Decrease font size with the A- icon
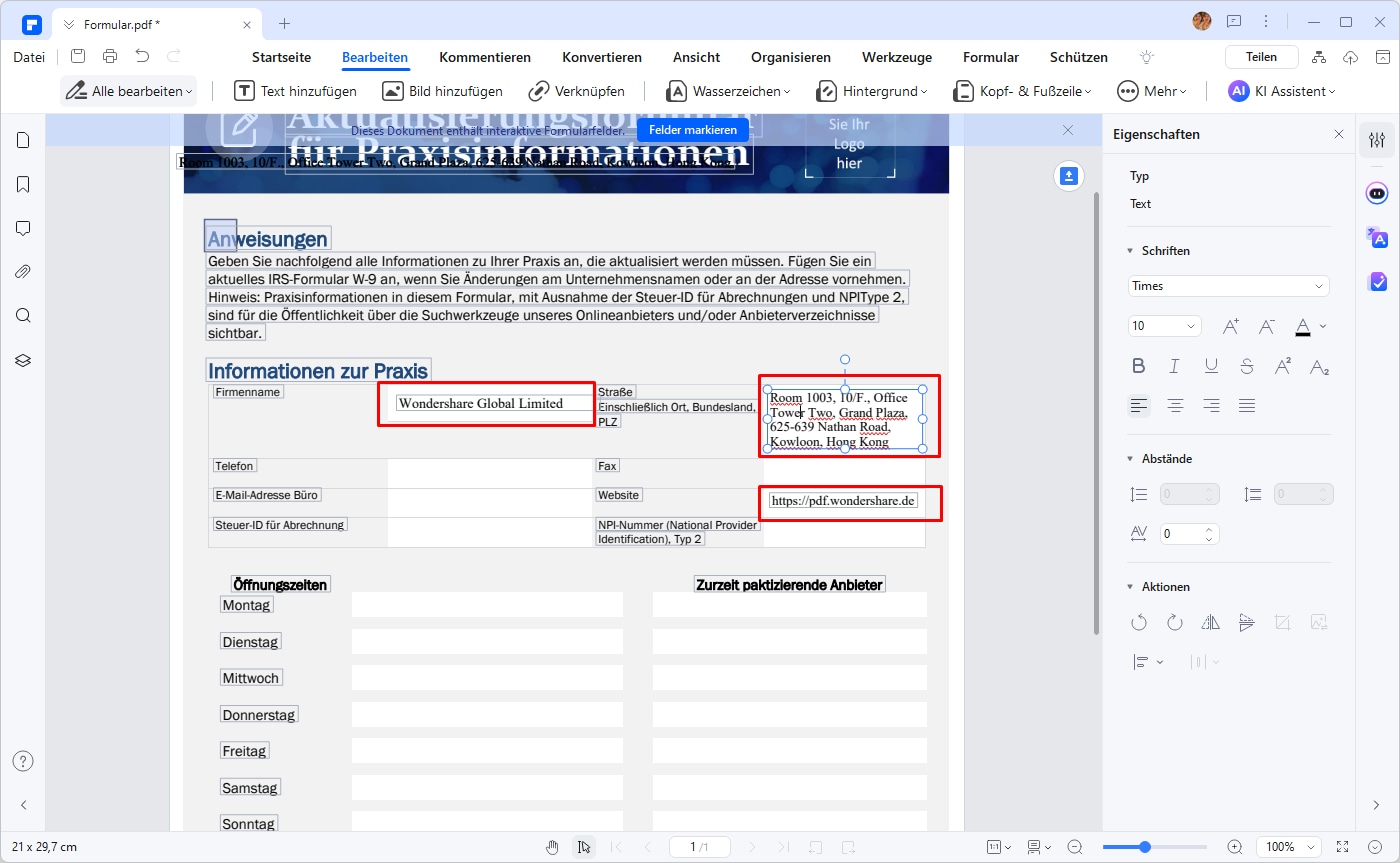The height and width of the screenshot is (863, 1400). [1266, 326]
